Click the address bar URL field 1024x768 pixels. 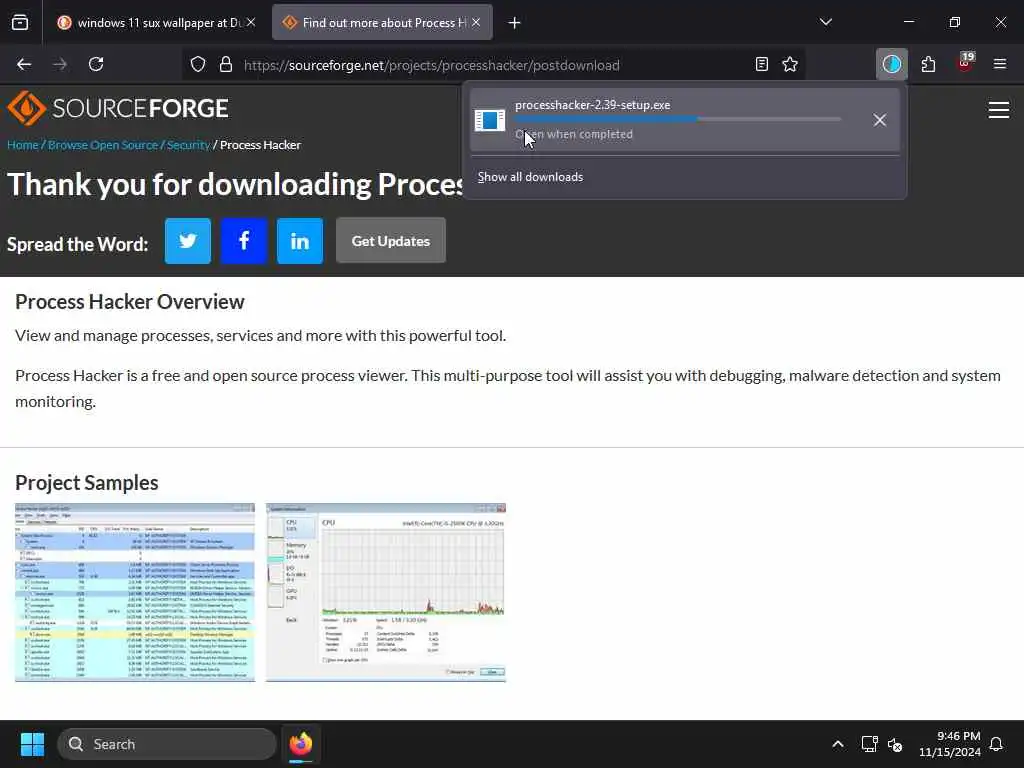494,65
